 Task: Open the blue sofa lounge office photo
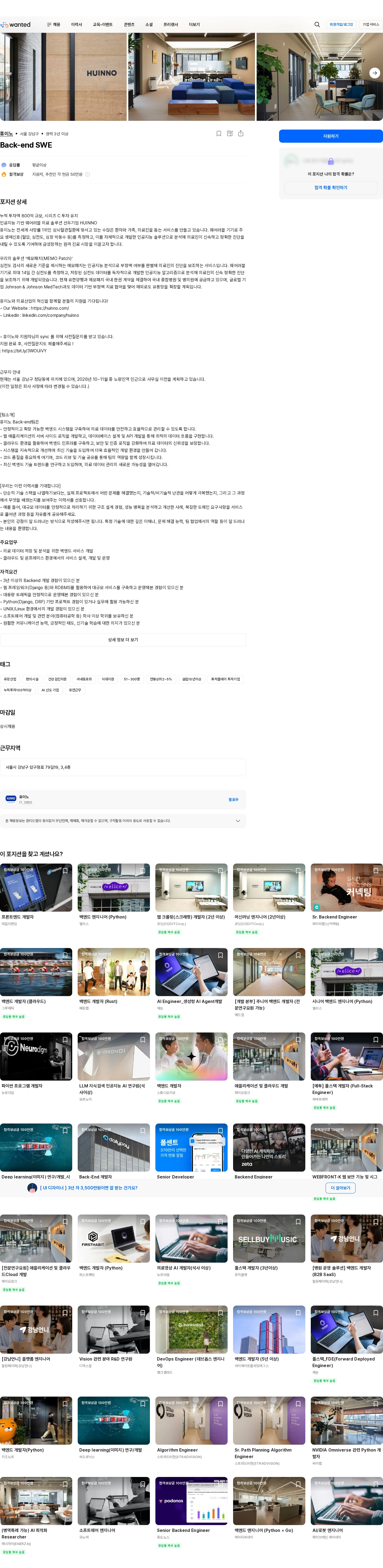click(x=191, y=77)
